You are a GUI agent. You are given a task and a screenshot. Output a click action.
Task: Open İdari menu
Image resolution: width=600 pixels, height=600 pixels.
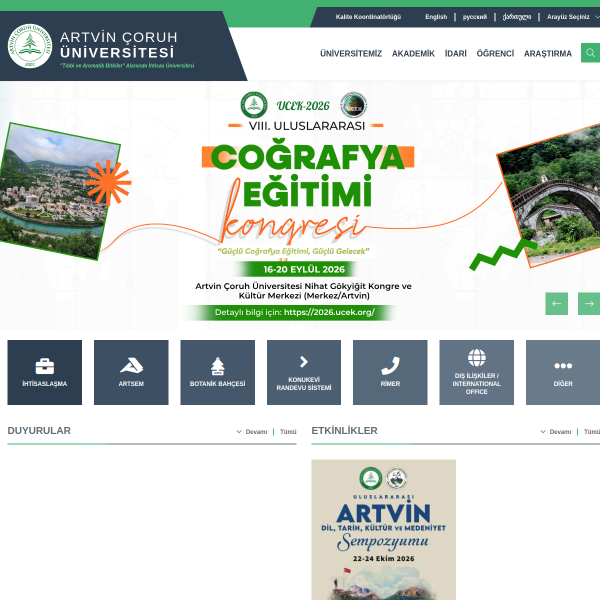456,54
